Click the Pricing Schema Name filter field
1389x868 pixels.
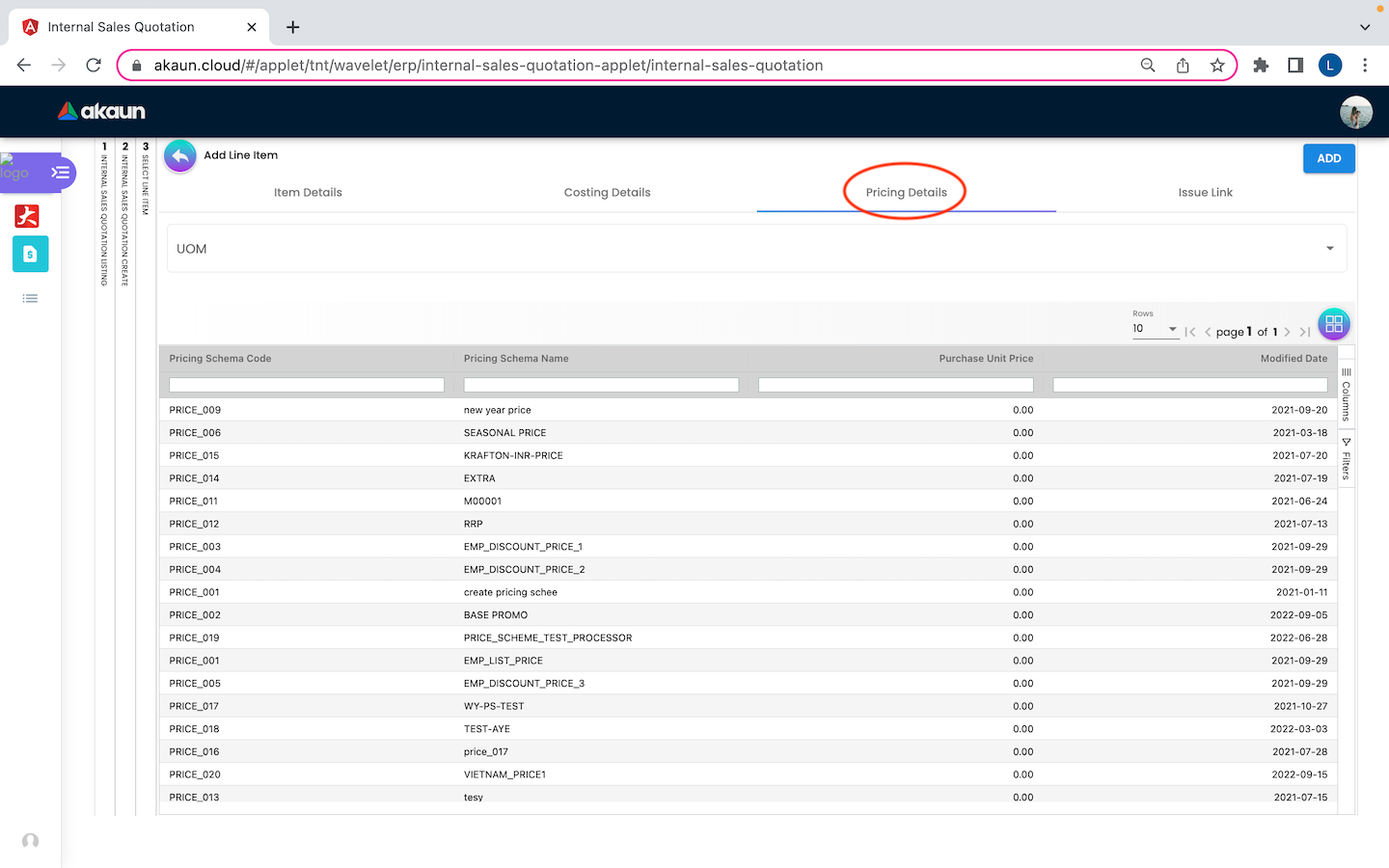600,385
